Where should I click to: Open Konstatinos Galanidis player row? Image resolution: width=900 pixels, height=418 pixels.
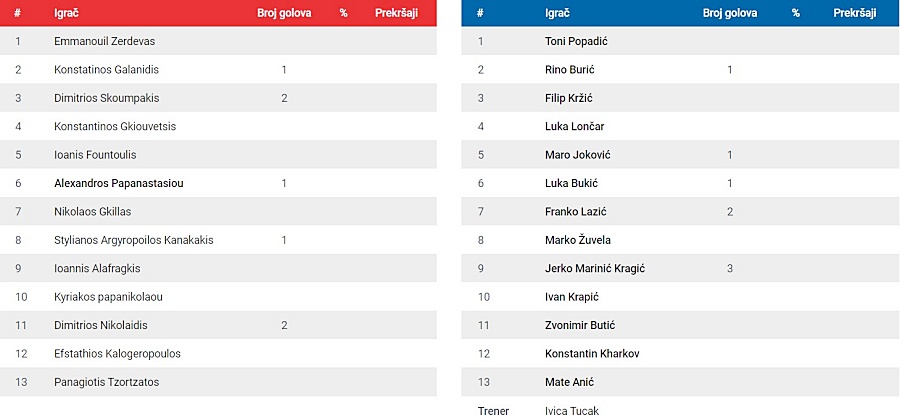click(218, 69)
